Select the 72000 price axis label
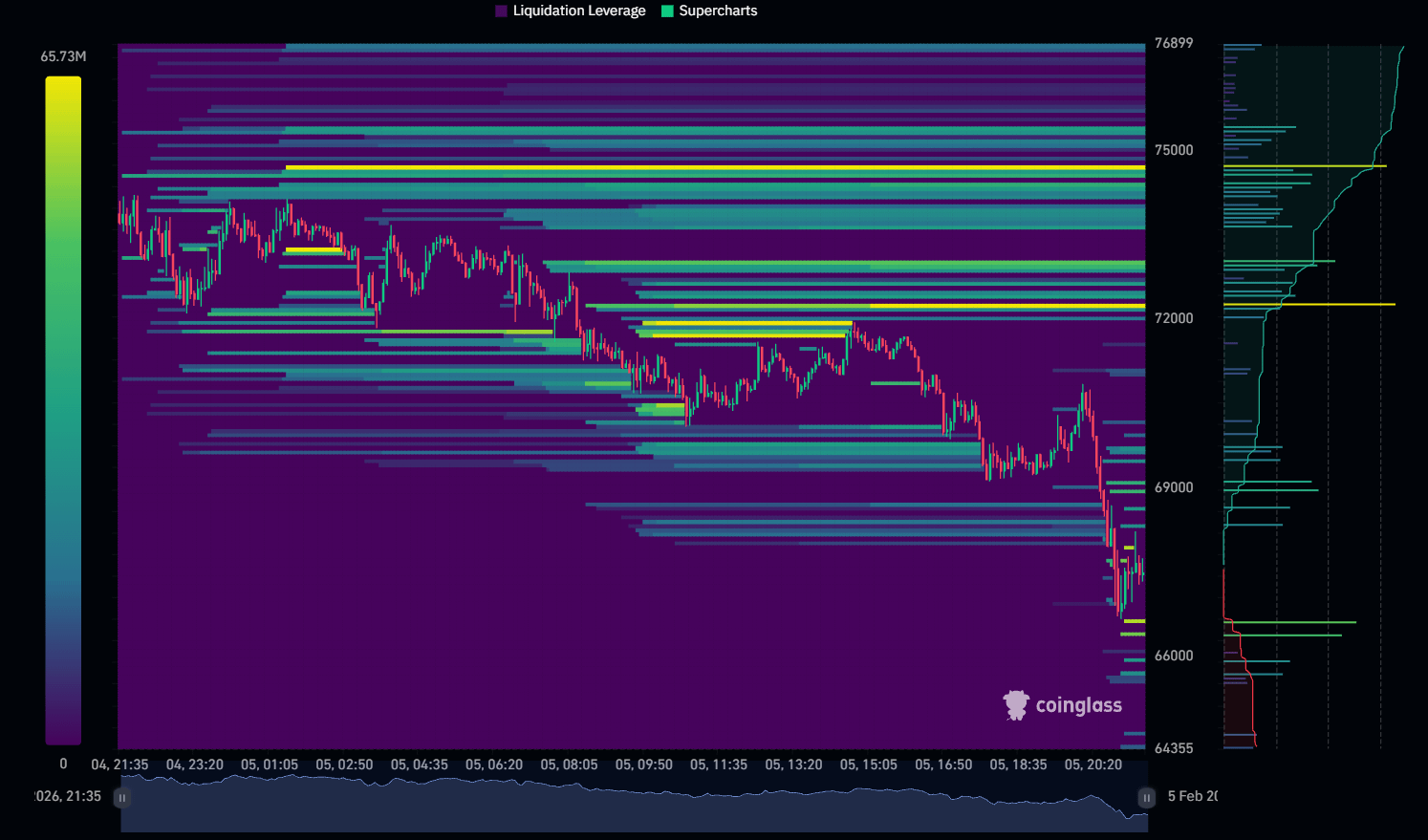This screenshot has height=840, width=1428. (x=1174, y=318)
